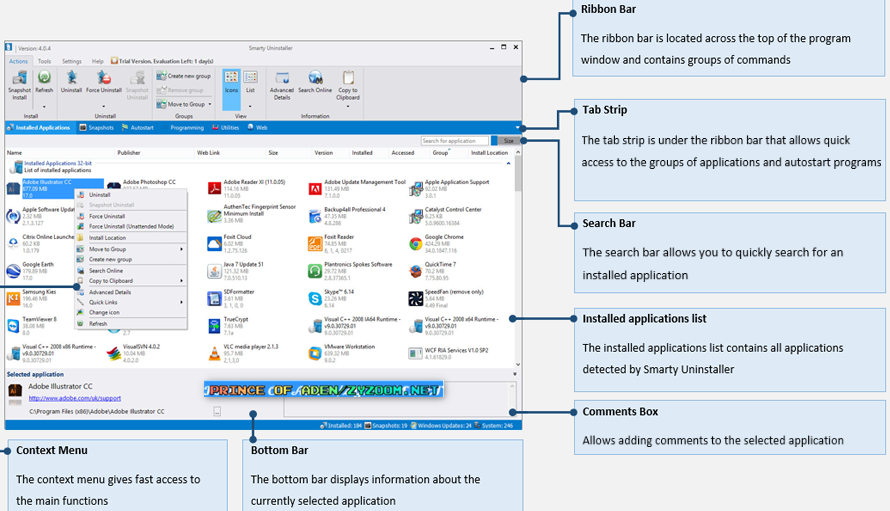
Task: Click Create new group in the ribbon
Action: point(183,76)
